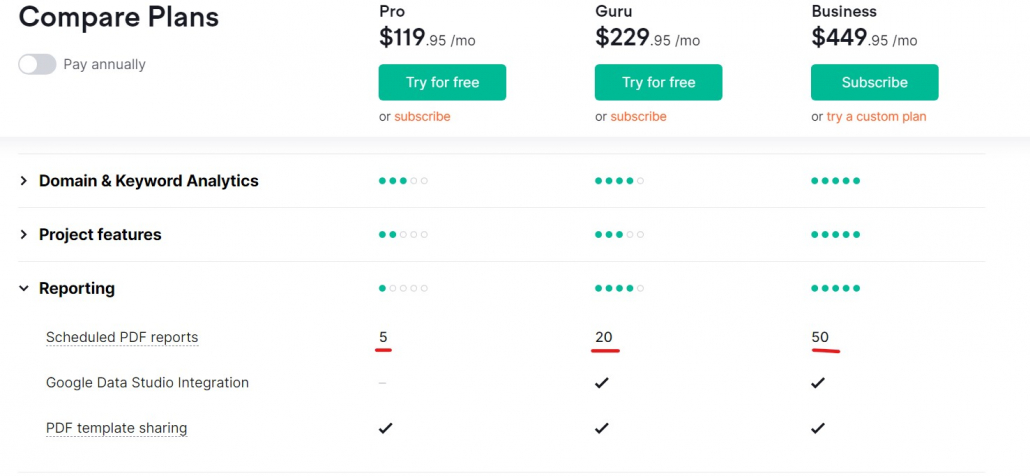This screenshot has width=1030, height=476.
Task: Click the Scheduled PDF reports label
Action: pyautogui.click(x=122, y=337)
